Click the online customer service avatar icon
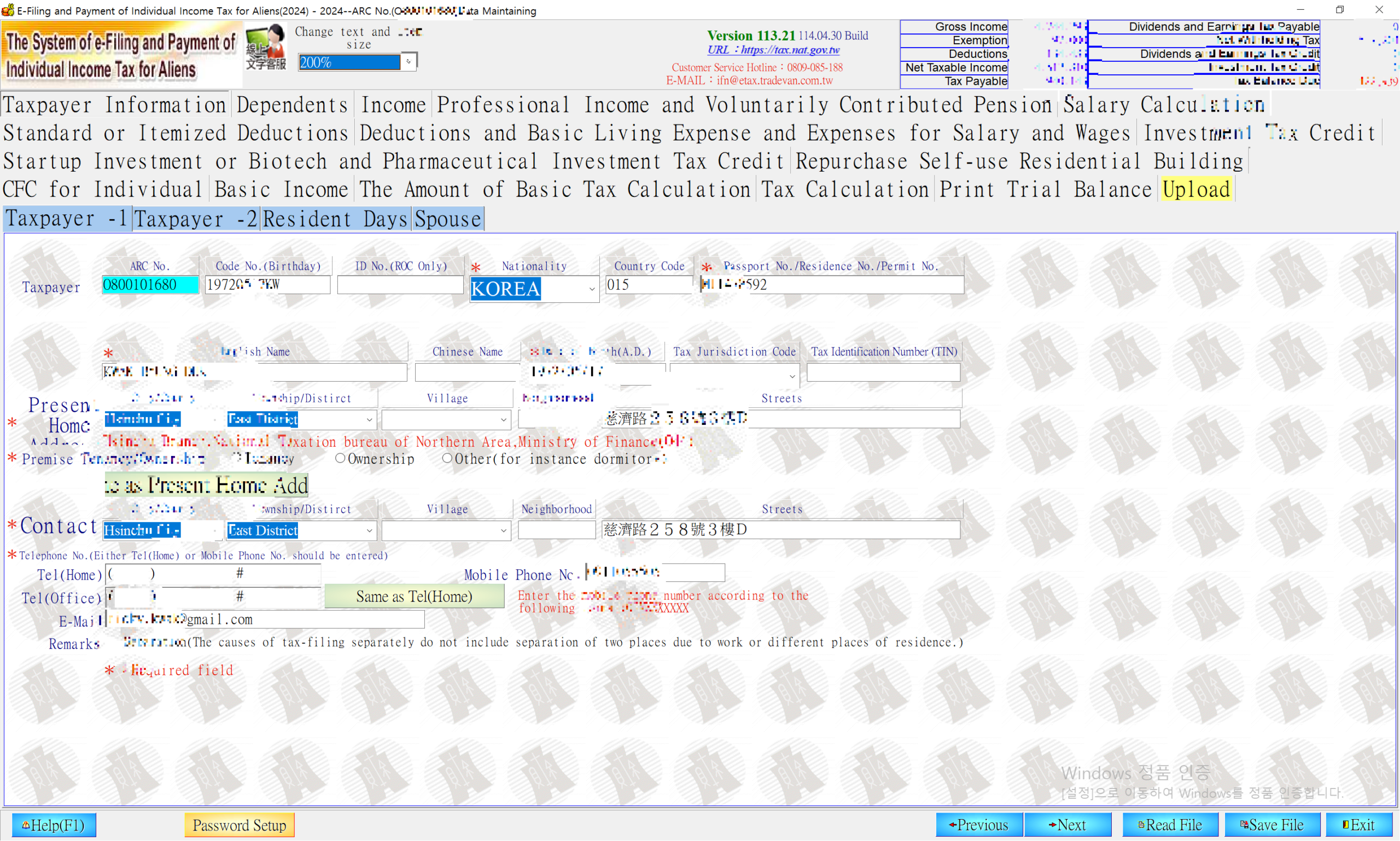 pyautogui.click(x=265, y=48)
